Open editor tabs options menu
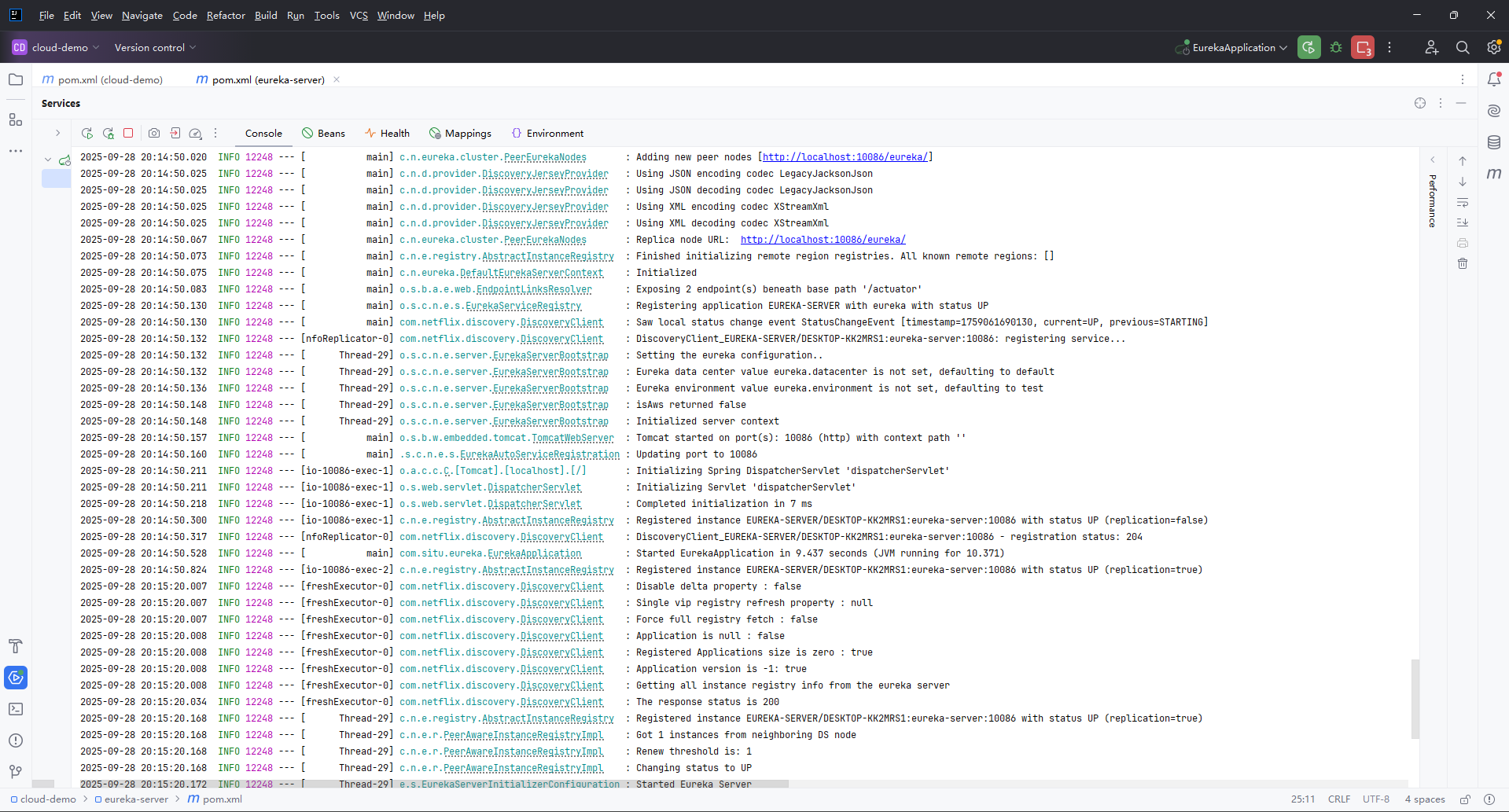This screenshot has height=812, width=1509. 1463,79
